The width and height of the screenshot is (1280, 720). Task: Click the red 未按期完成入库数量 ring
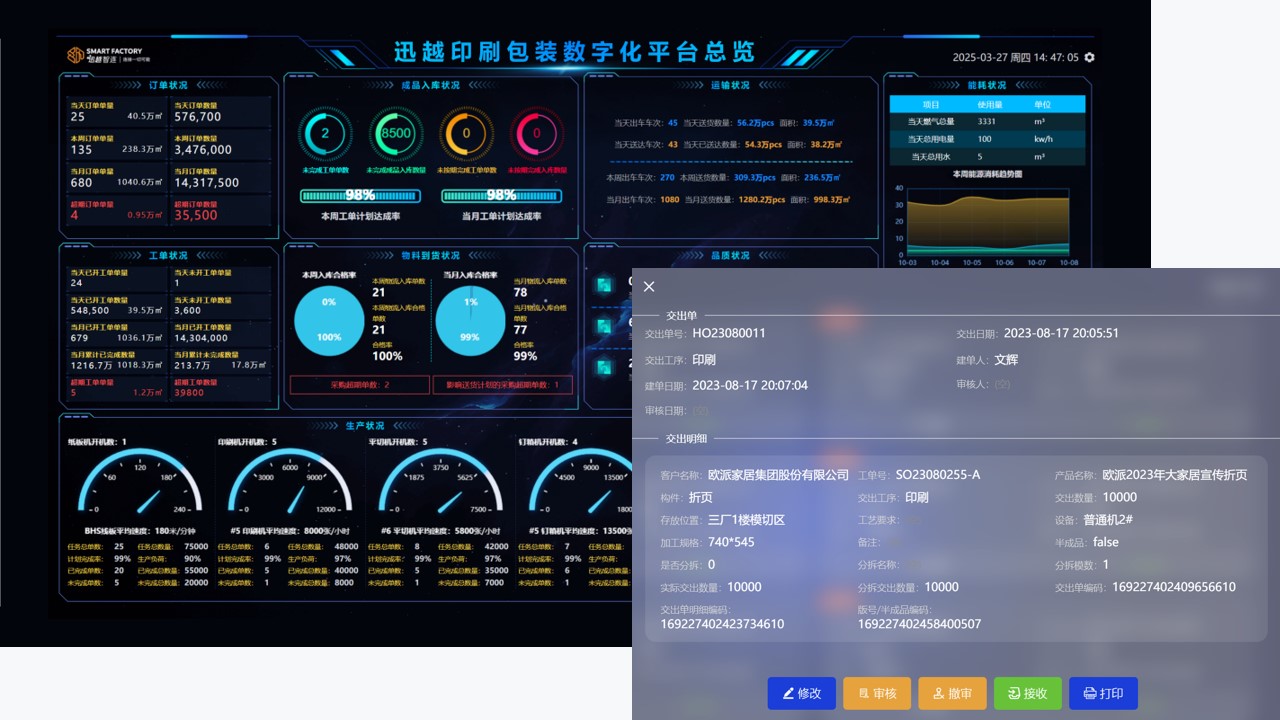click(x=537, y=133)
